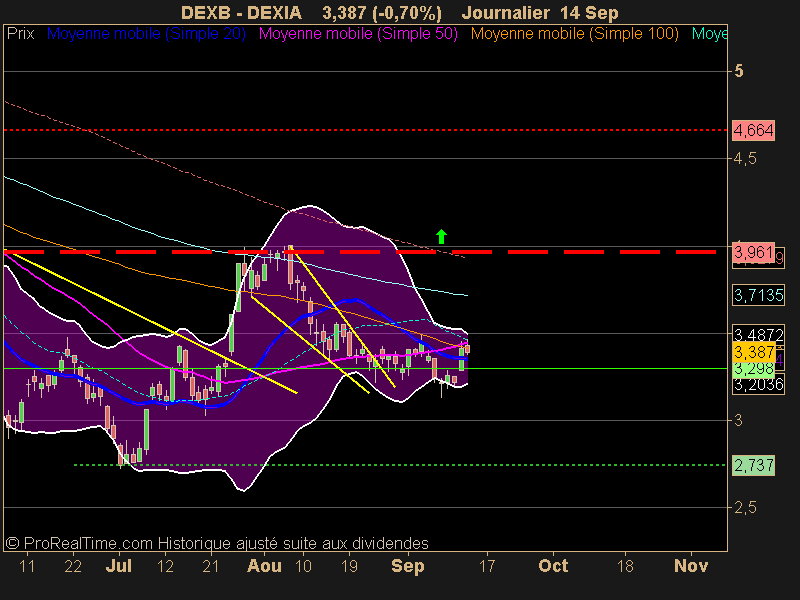The height and width of the screenshot is (600, 800).
Task: Select the Moyenne mobile (Simple 20) legend
Action: click(x=146, y=34)
